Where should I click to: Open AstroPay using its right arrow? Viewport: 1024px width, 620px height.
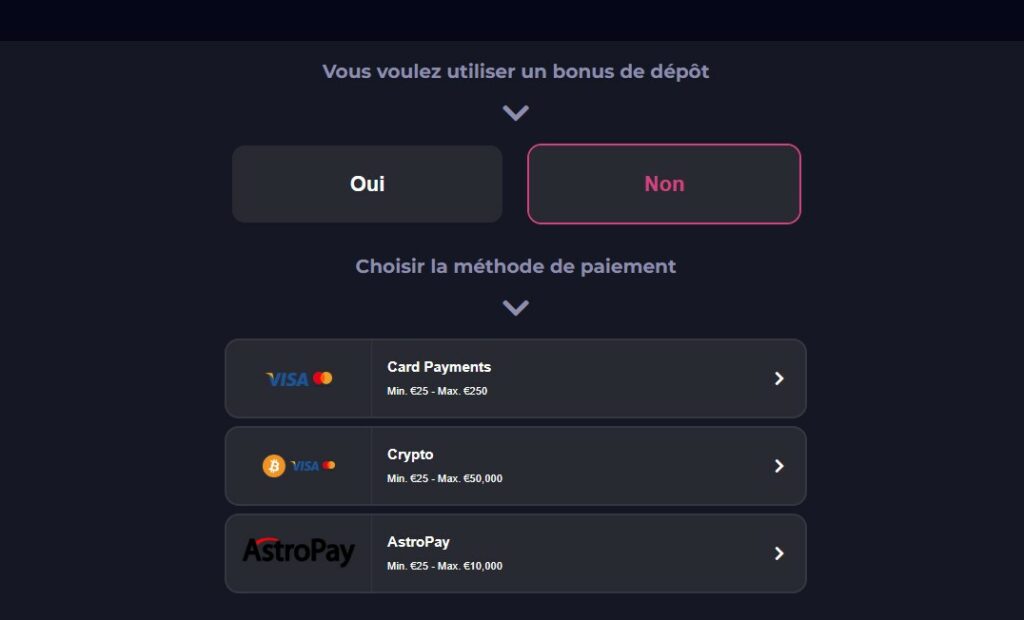pos(779,553)
